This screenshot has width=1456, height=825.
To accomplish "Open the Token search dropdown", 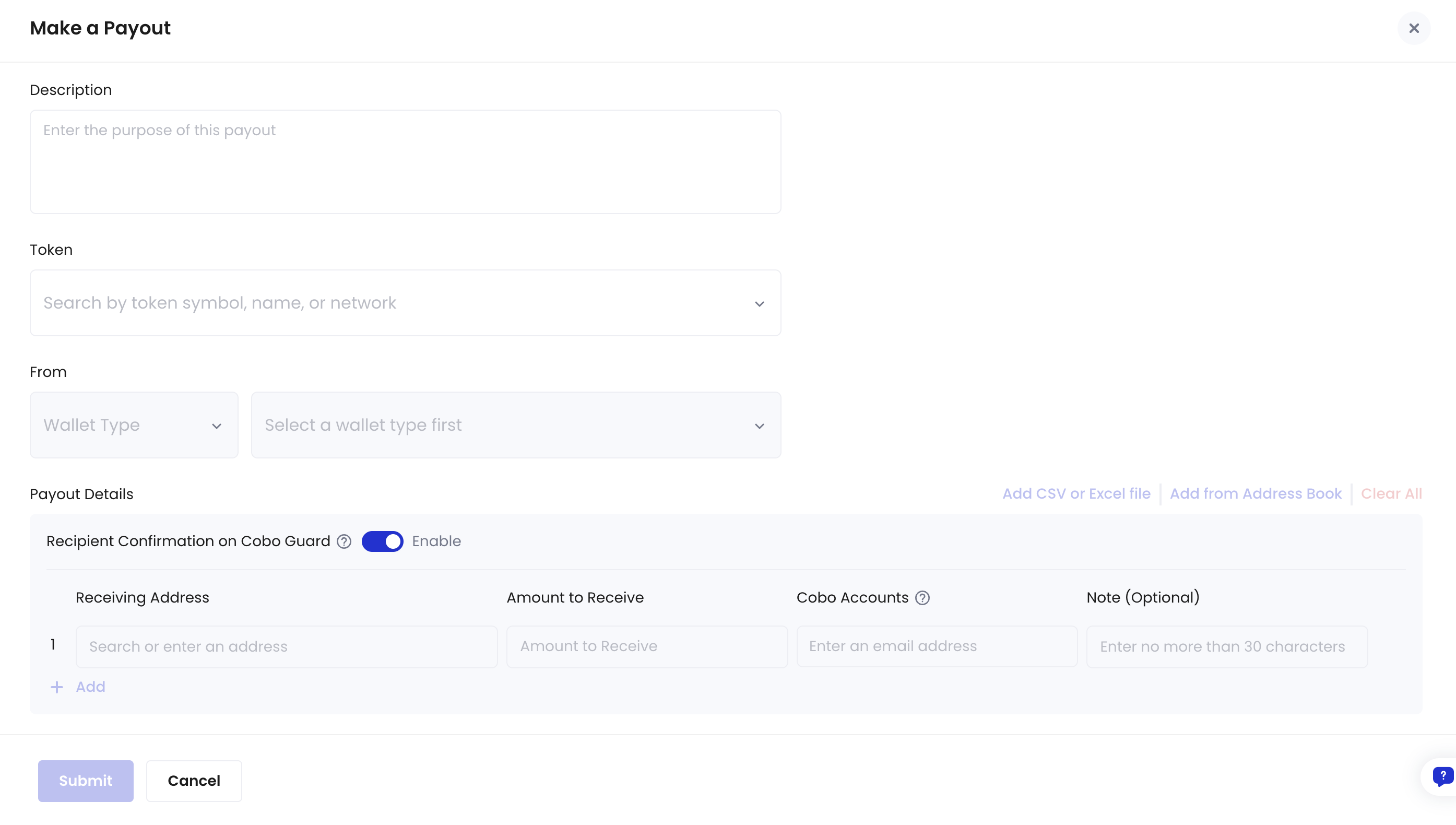I will [405, 303].
